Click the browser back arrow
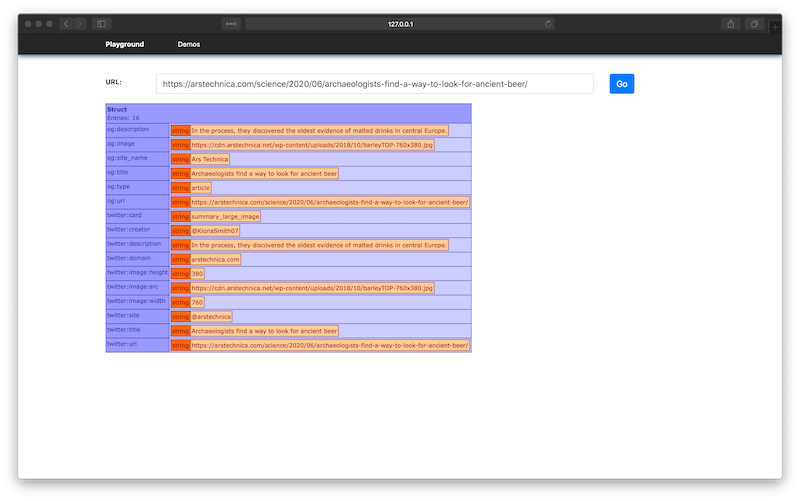This screenshot has width=800, height=501. click(x=66, y=24)
